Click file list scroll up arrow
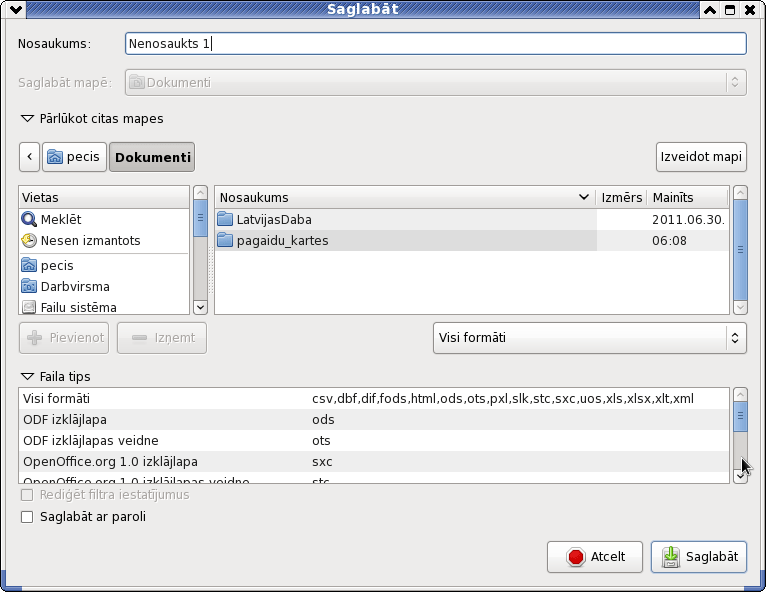 [740, 192]
